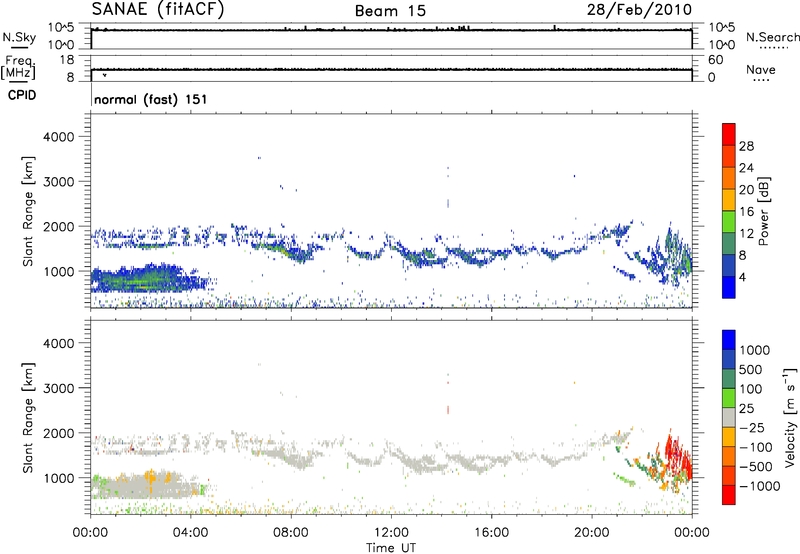The width and height of the screenshot is (800, 554).
Task: Click the '04:00' time tick label
Action: tap(190, 533)
